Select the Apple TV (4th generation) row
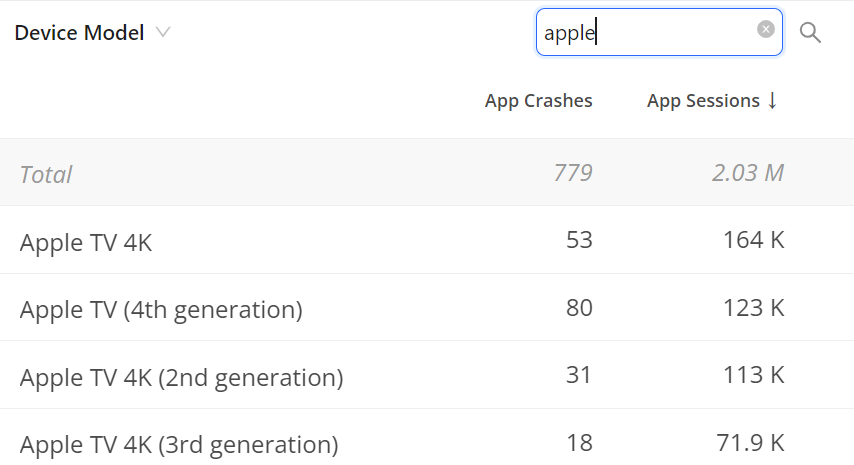 tap(427, 308)
